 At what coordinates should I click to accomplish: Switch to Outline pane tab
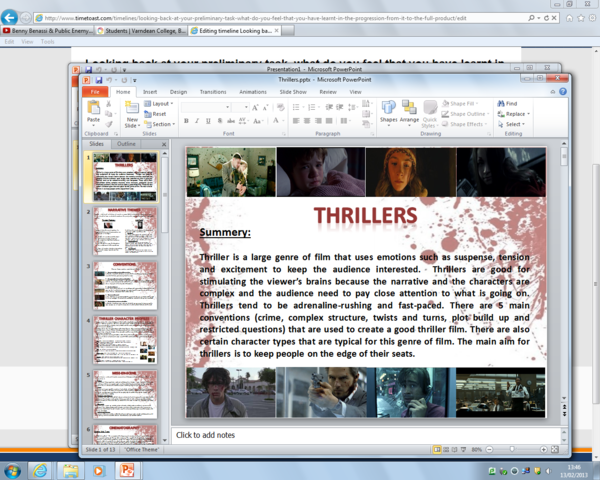[x=126, y=144]
